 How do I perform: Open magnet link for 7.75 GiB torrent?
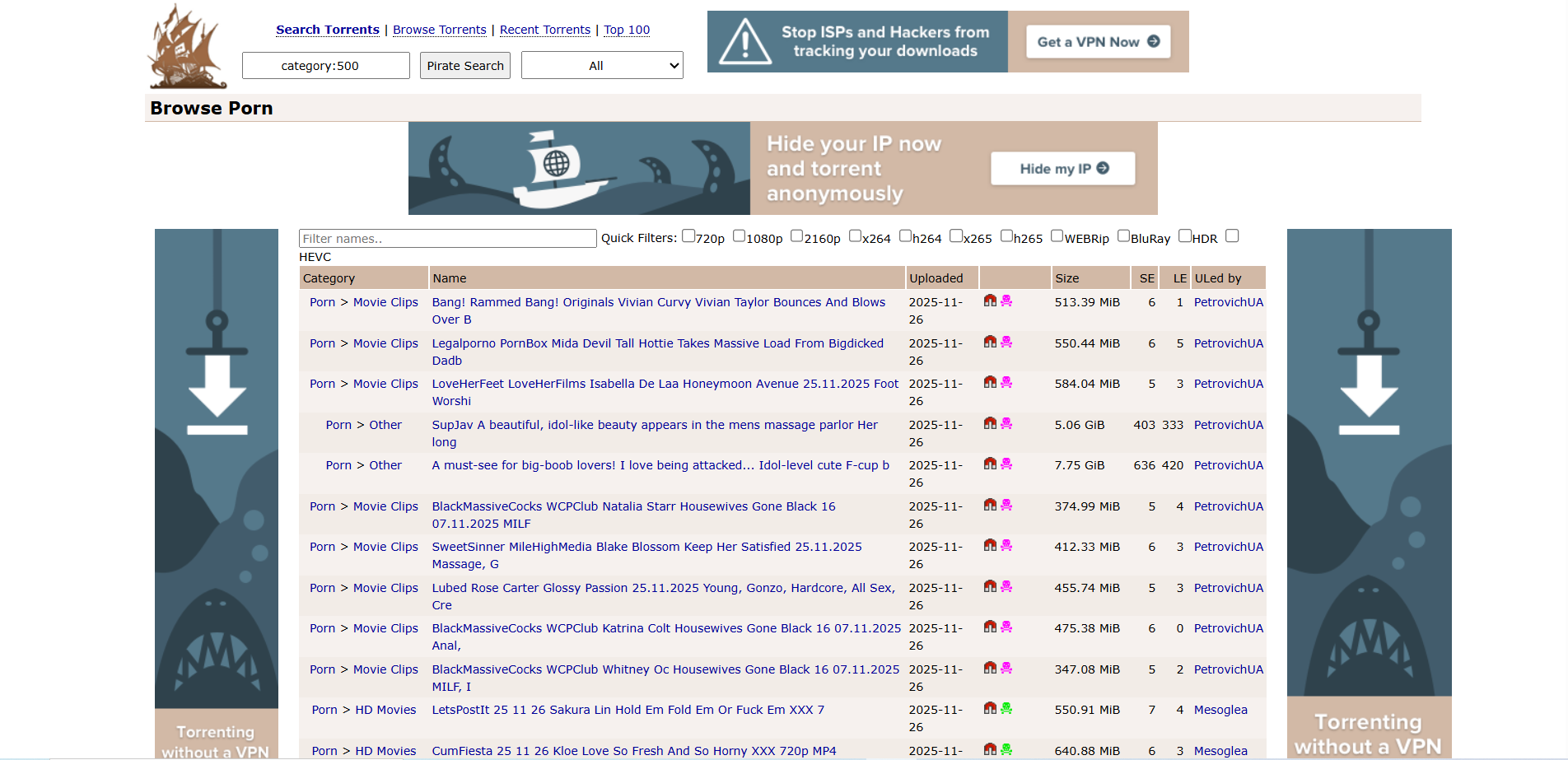[x=990, y=464]
